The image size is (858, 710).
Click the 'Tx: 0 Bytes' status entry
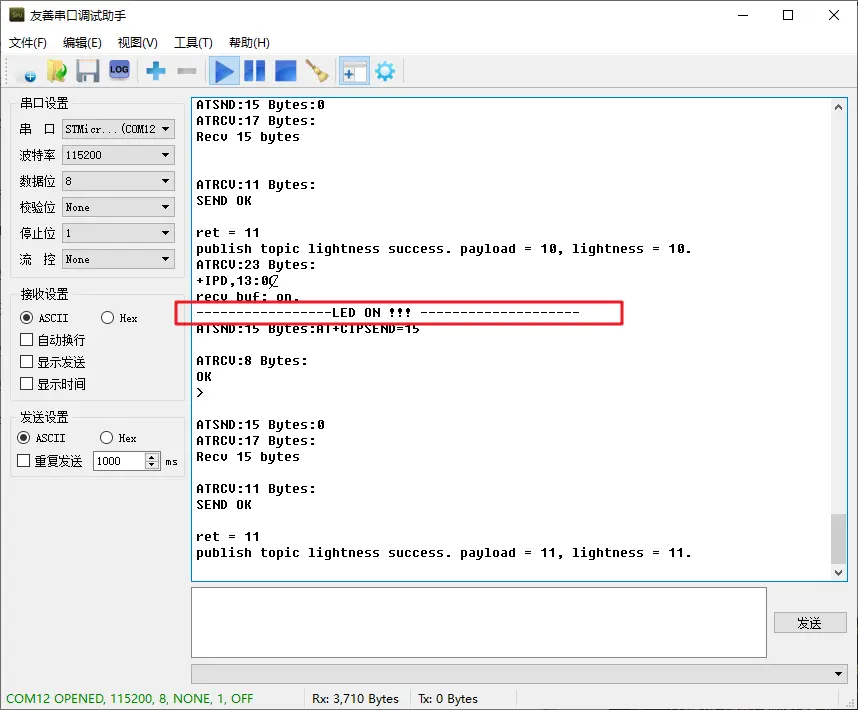click(448, 699)
